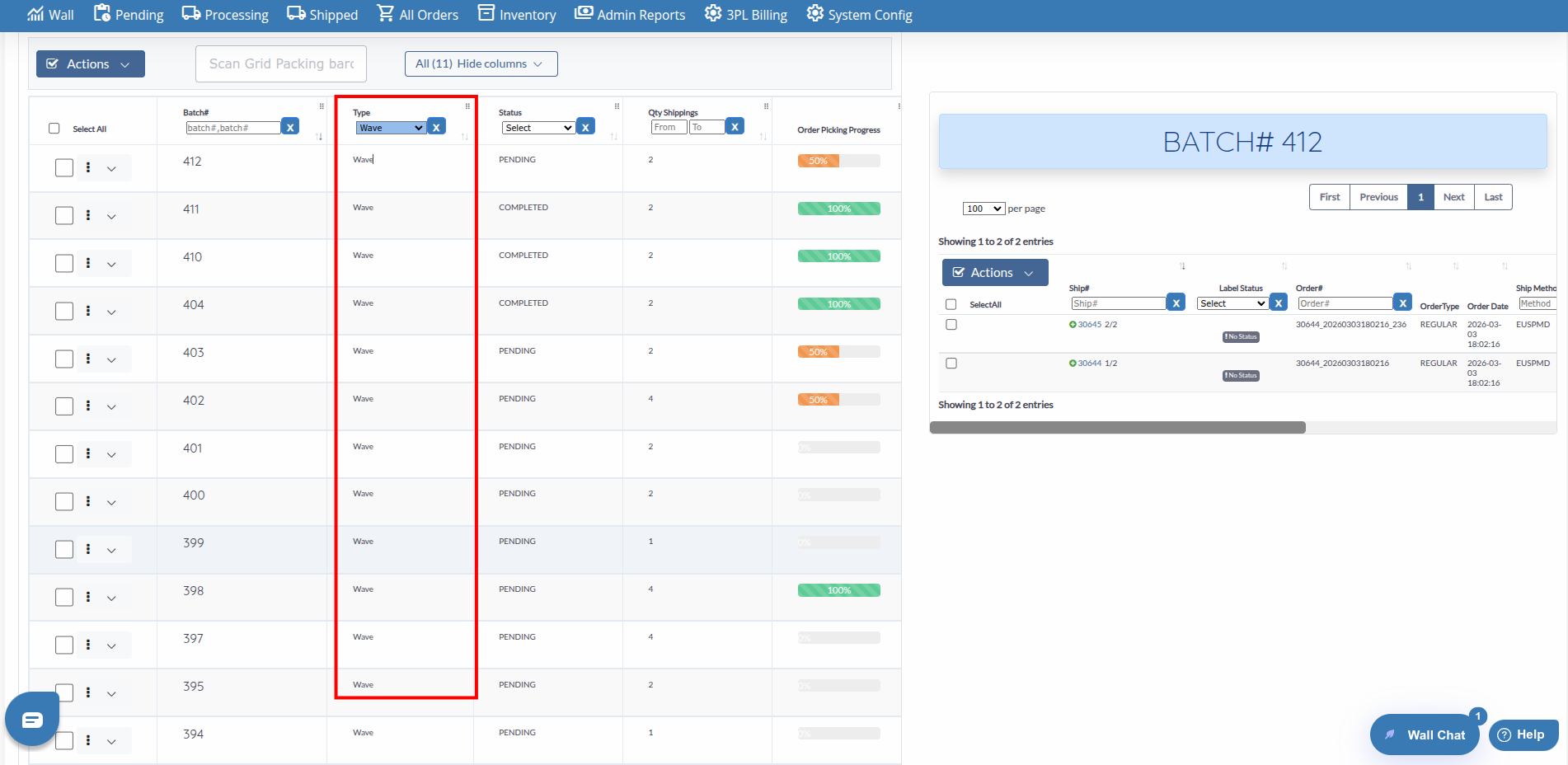Click batch 412 progress bar at 50%
The width and height of the screenshot is (1568, 765).
pos(838,161)
